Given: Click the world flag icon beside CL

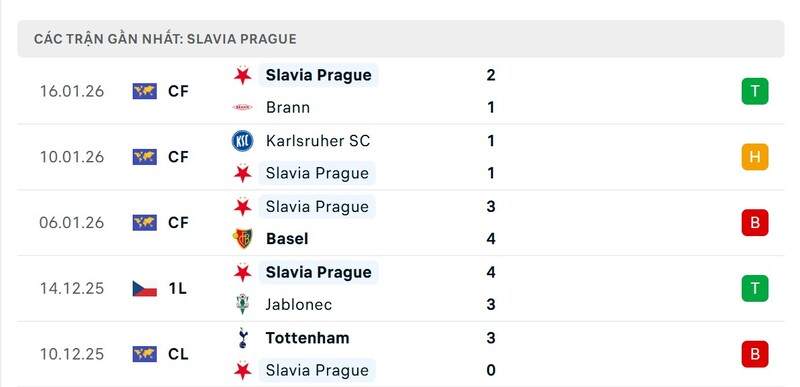Looking at the screenshot, I should [x=145, y=354].
